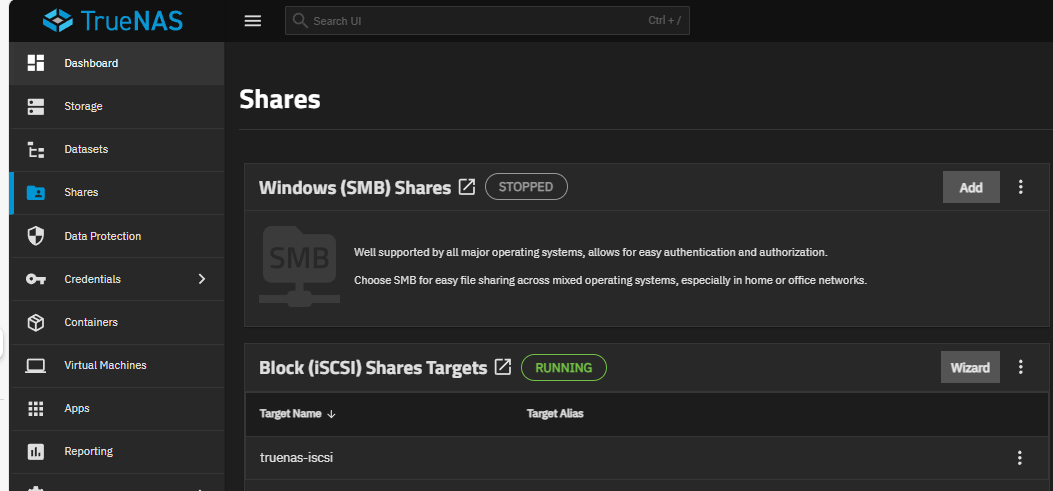Sort by Target Name column header
Screen dimensions: 1053x491
click(291, 414)
